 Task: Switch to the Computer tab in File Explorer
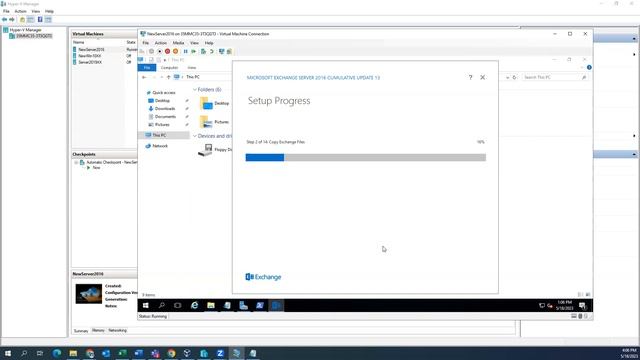point(169,68)
